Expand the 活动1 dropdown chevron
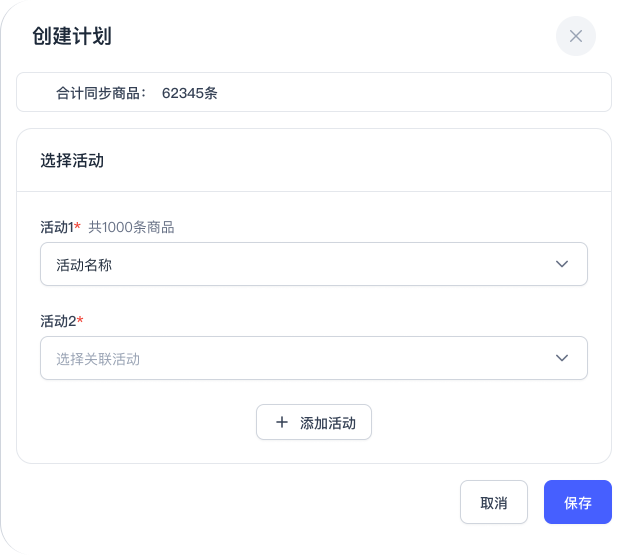 (562, 264)
